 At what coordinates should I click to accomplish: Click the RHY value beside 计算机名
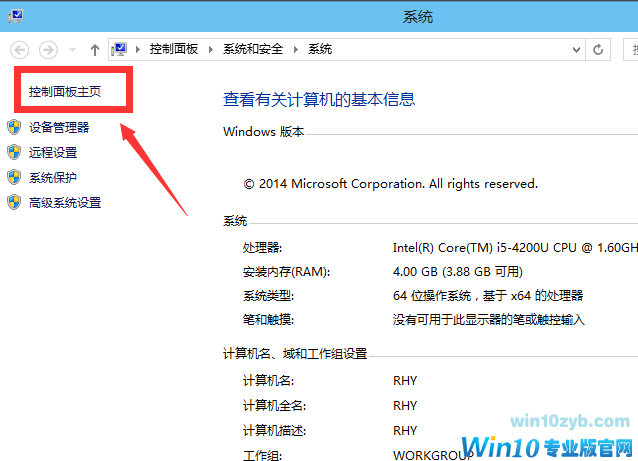[x=405, y=381]
